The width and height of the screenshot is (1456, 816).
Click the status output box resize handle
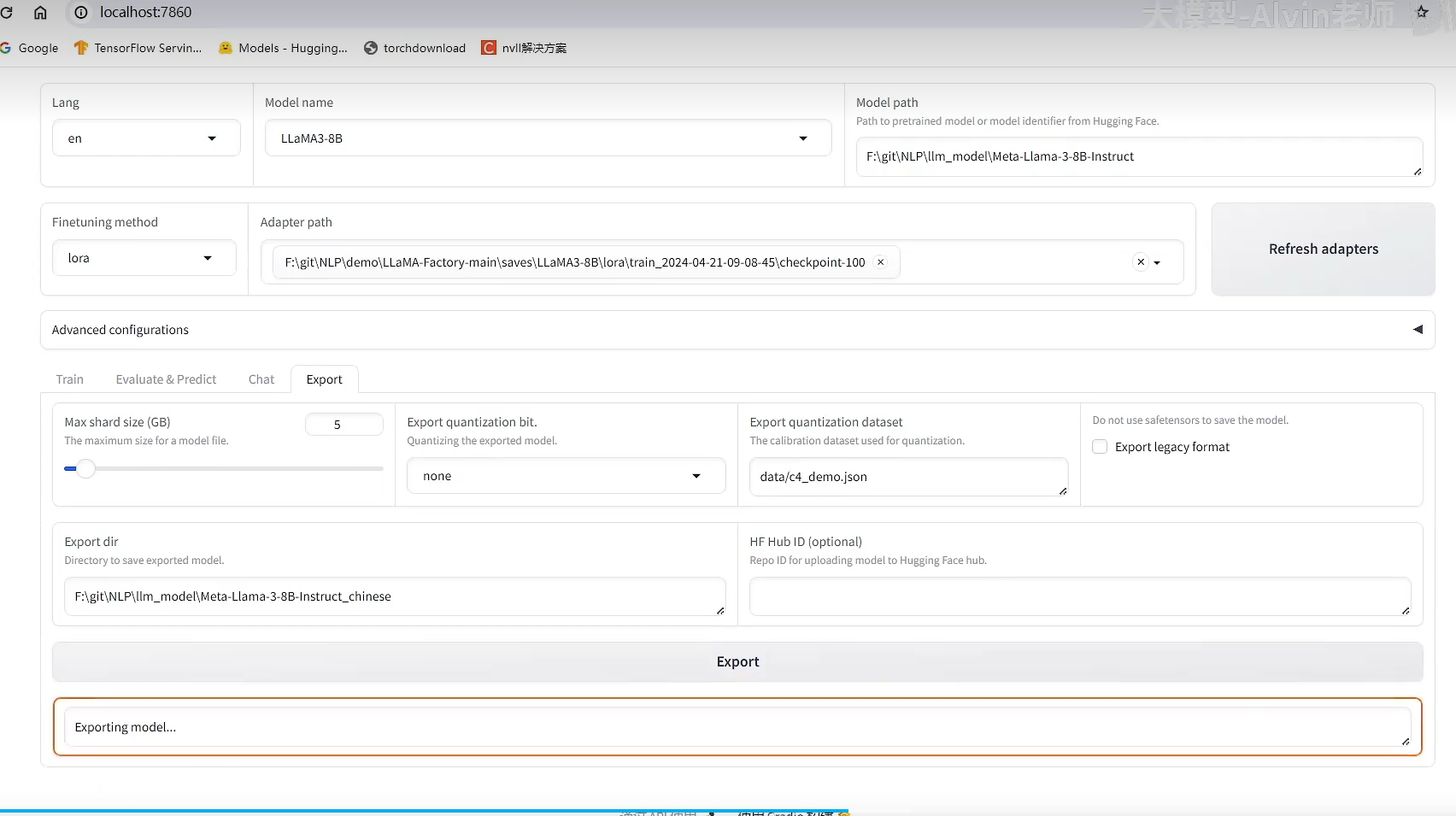pyautogui.click(x=1406, y=742)
